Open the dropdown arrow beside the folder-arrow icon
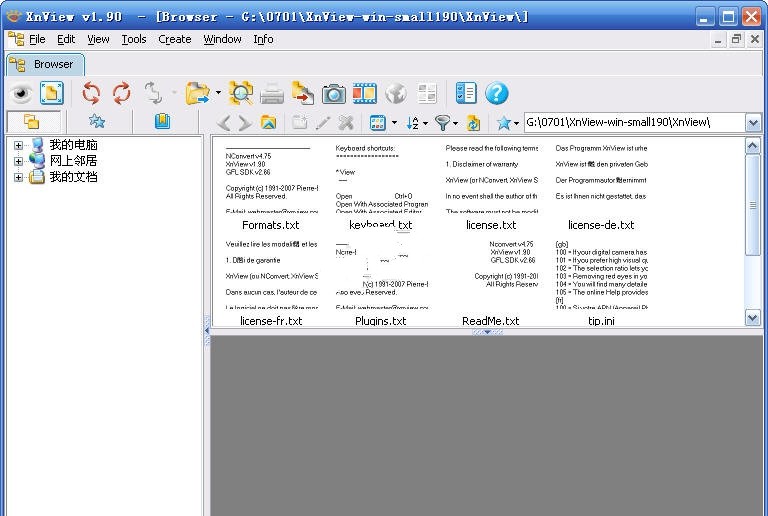This screenshot has width=768, height=516. click(218, 93)
